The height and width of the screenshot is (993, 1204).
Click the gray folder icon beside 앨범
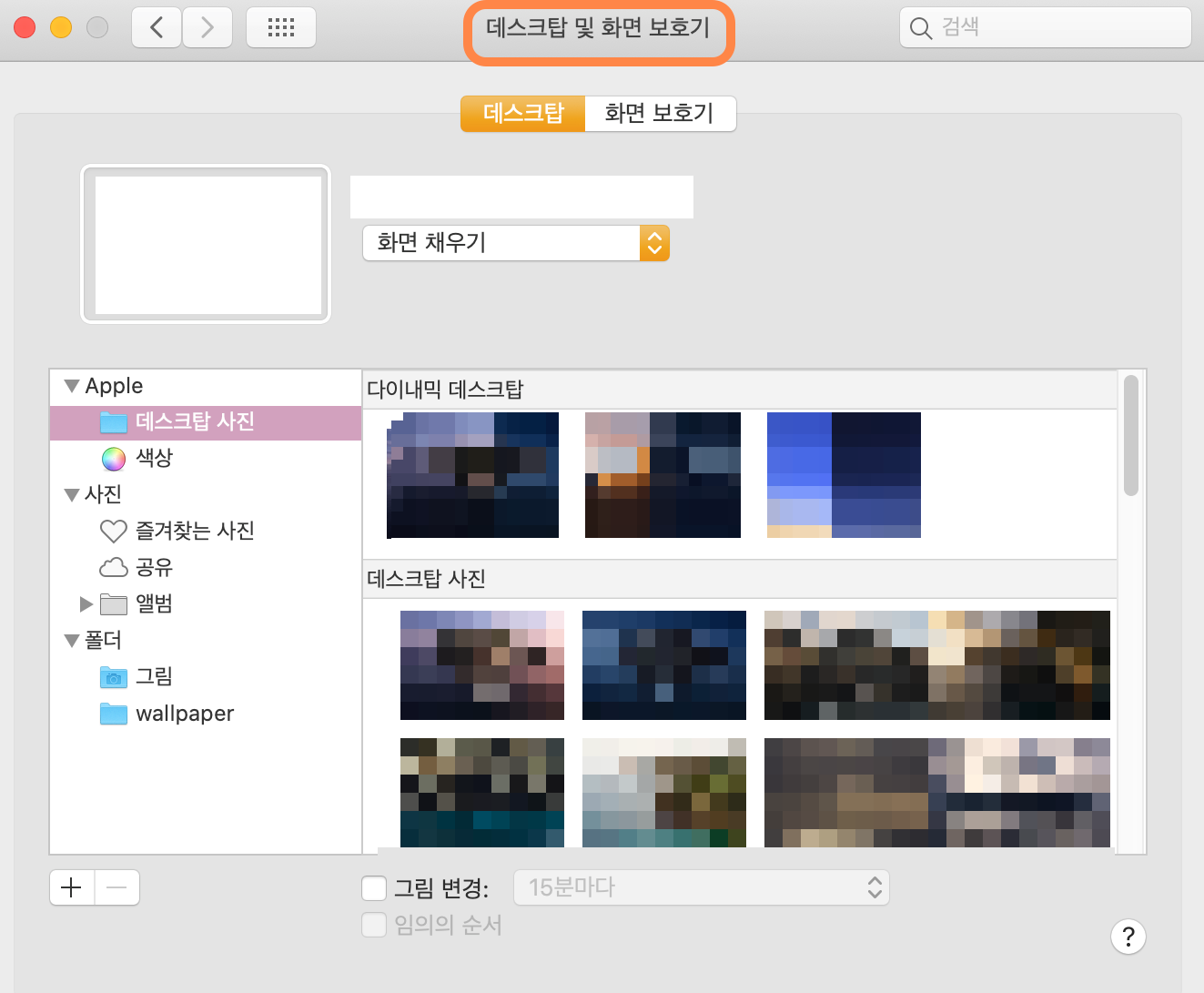113,604
